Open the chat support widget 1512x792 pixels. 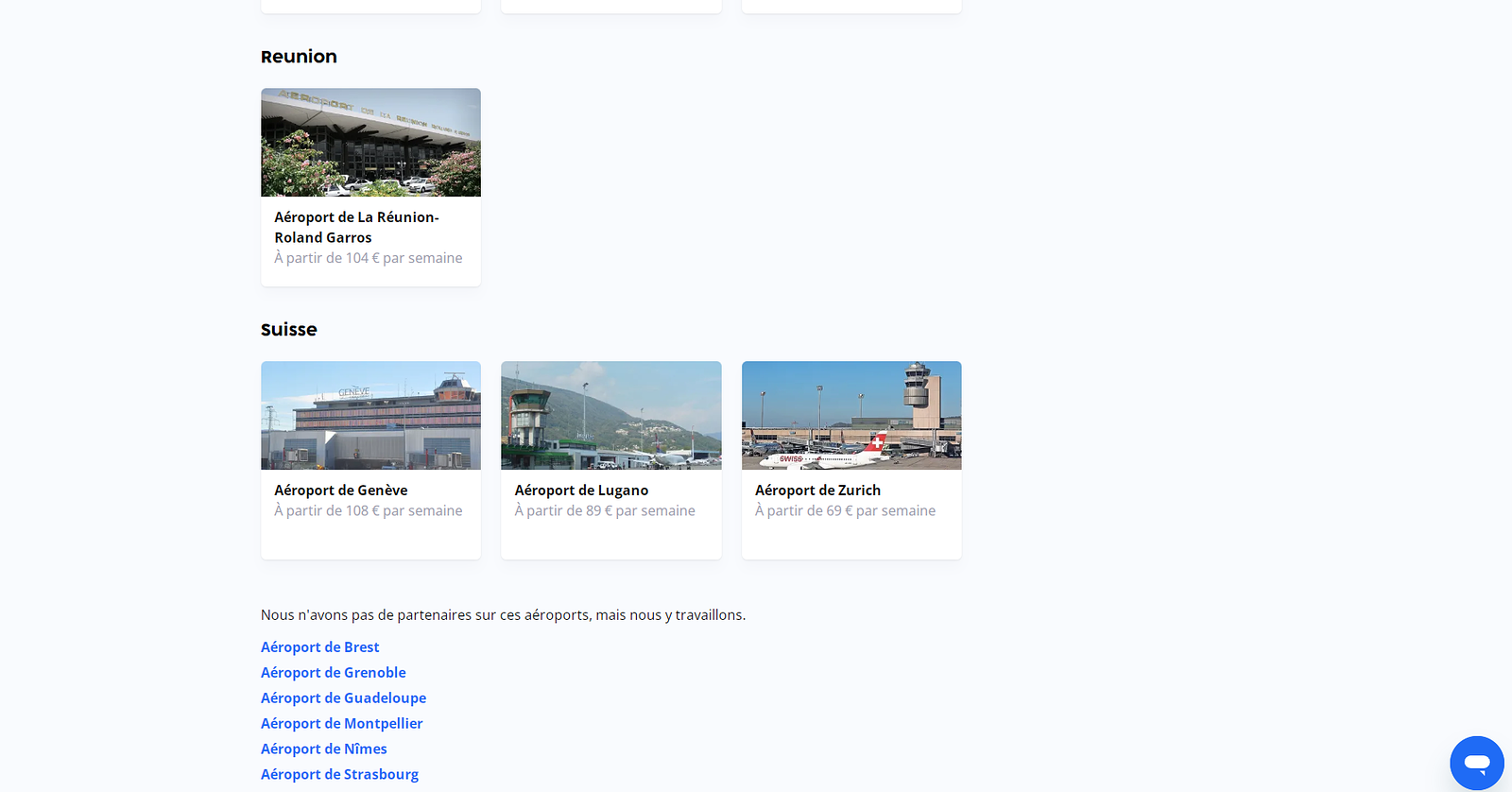[1477, 763]
